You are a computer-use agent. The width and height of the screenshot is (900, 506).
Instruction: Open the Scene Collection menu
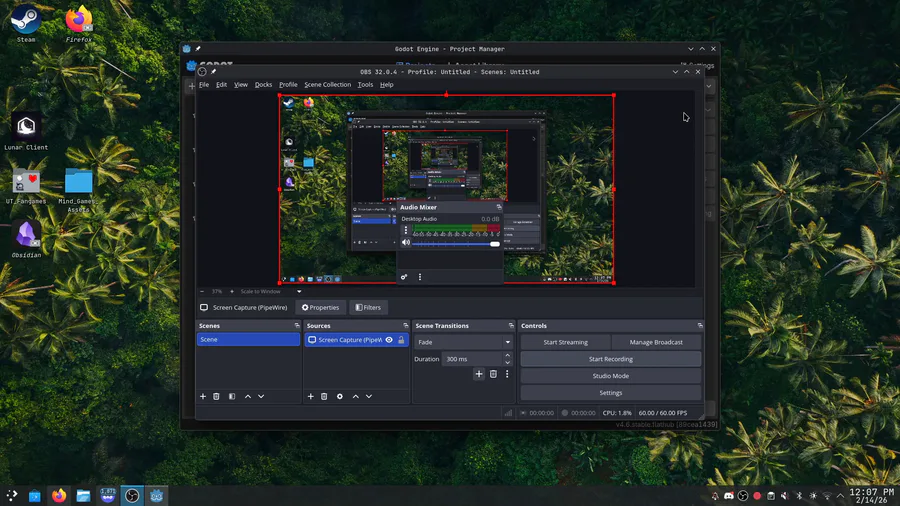(x=328, y=84)
